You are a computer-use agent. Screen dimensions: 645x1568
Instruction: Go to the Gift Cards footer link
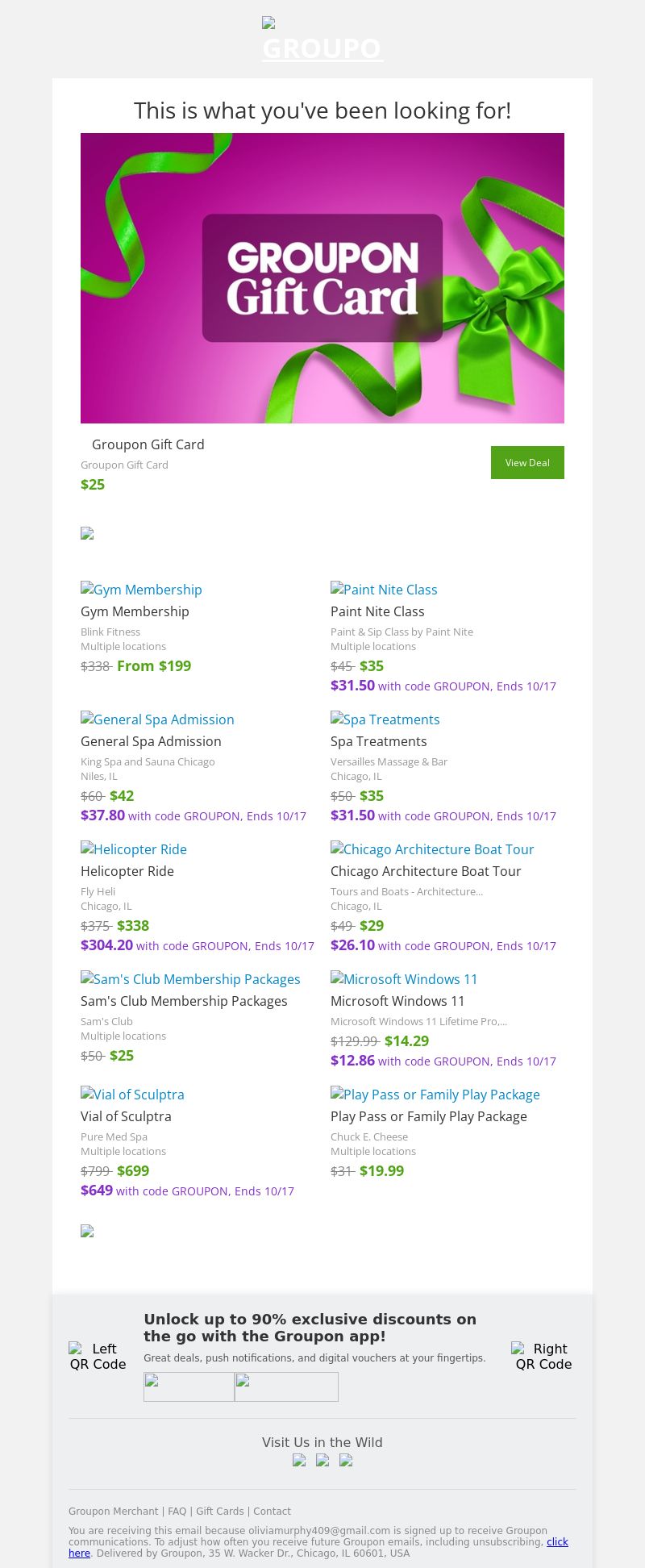tap(220, 1512)
